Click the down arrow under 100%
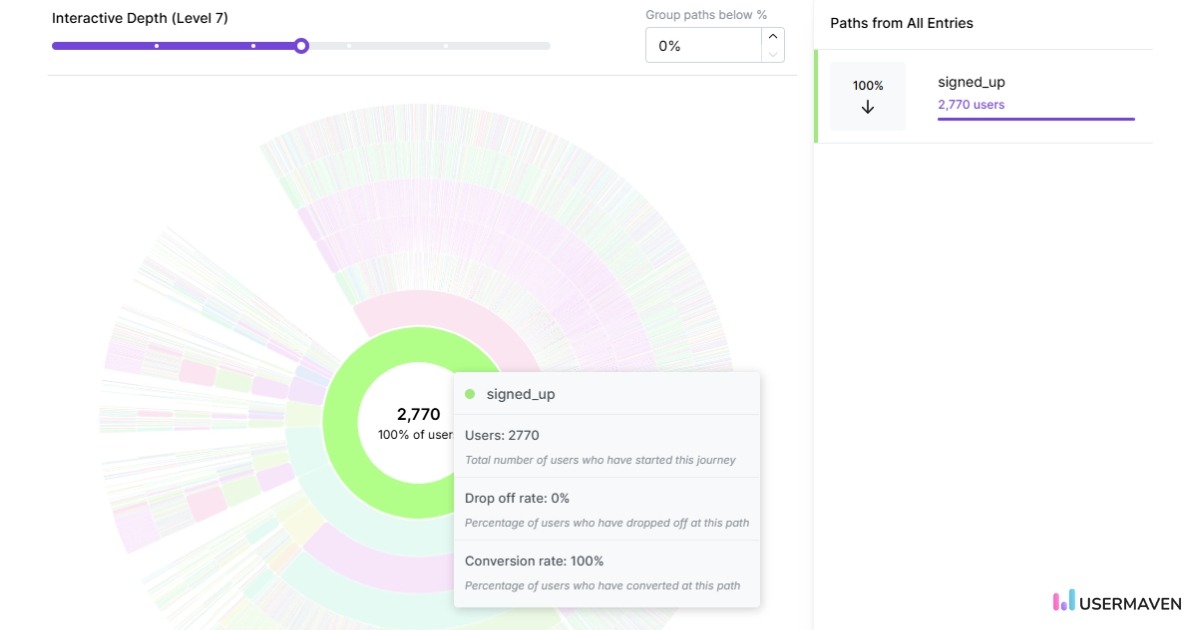Viewport: 1200px width, 630px height. click(867, 107)
